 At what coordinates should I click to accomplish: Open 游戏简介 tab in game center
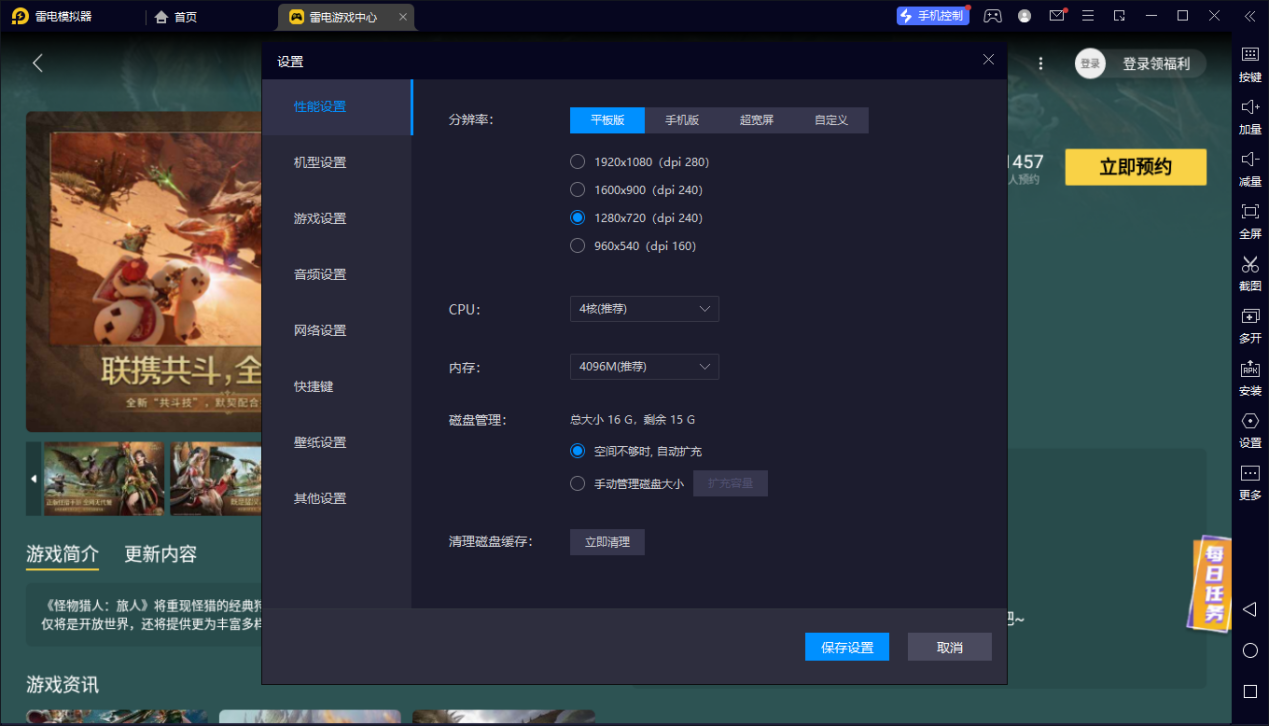pyautogui.click(x=62, y=554)
